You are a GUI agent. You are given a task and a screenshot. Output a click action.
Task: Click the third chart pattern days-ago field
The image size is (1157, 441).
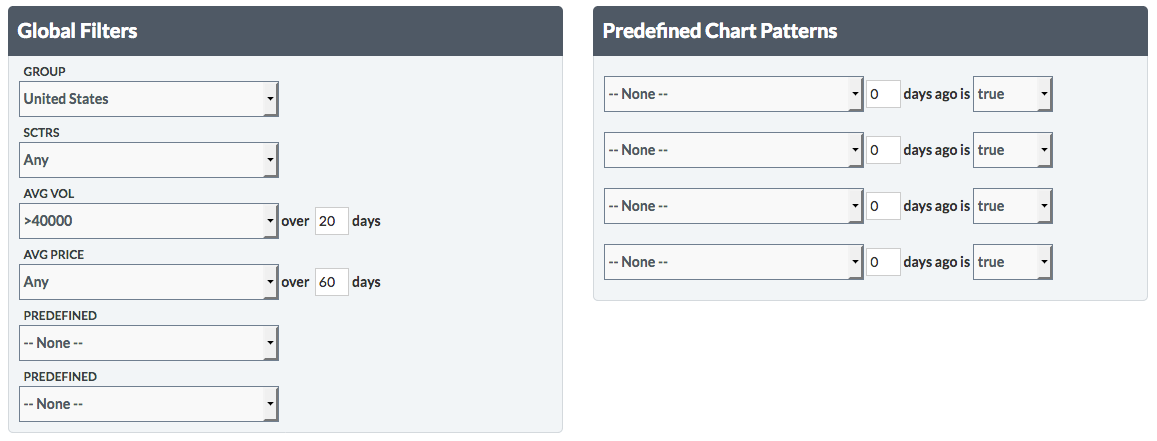[x=883, y=206]
